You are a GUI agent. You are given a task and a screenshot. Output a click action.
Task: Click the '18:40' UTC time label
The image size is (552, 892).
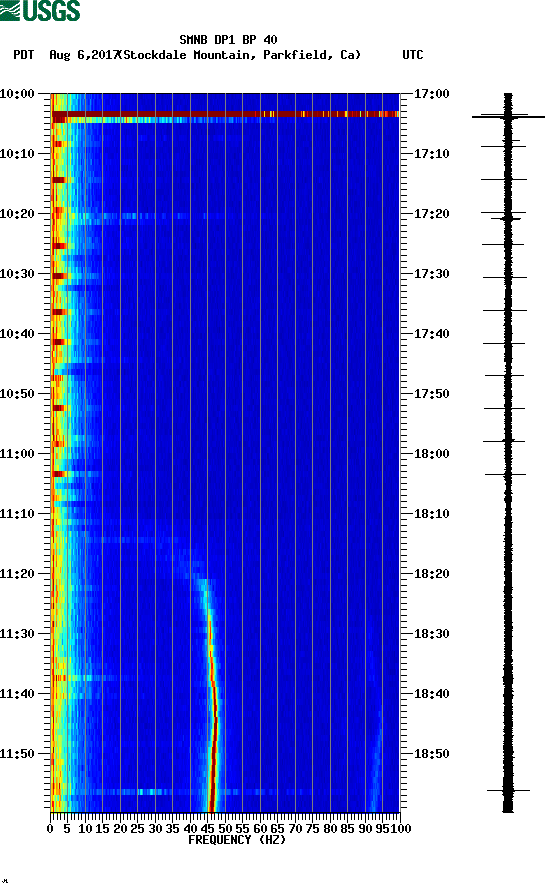[x=431, y=694]
